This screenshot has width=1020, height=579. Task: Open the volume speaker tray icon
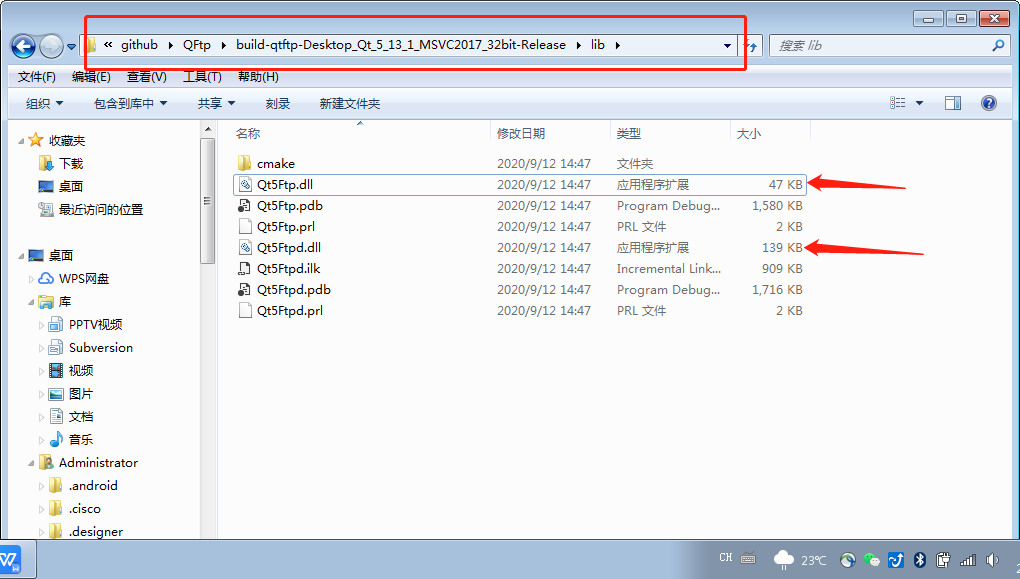[992, 560]
